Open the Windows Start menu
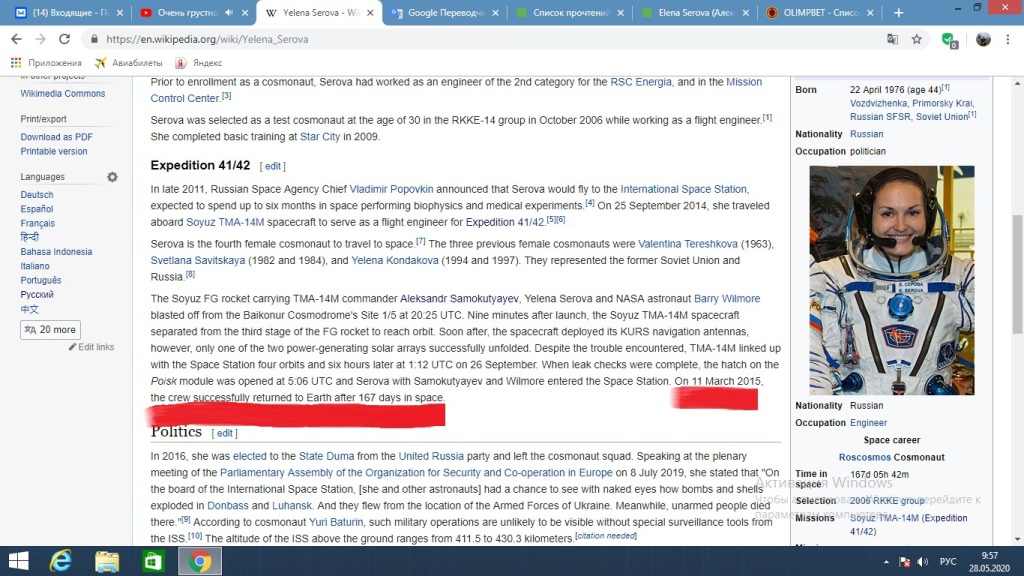The image size is (1024, 576). coord(18,561)
